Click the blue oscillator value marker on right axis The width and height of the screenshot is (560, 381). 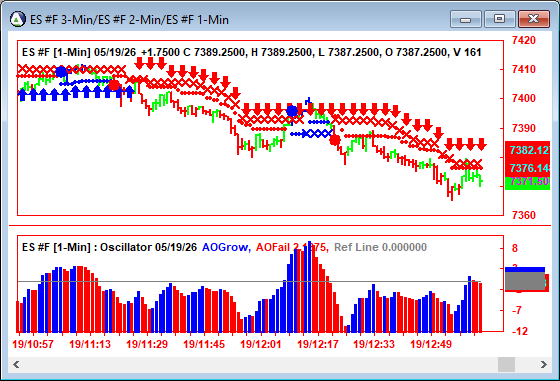(x=525, y=270)
